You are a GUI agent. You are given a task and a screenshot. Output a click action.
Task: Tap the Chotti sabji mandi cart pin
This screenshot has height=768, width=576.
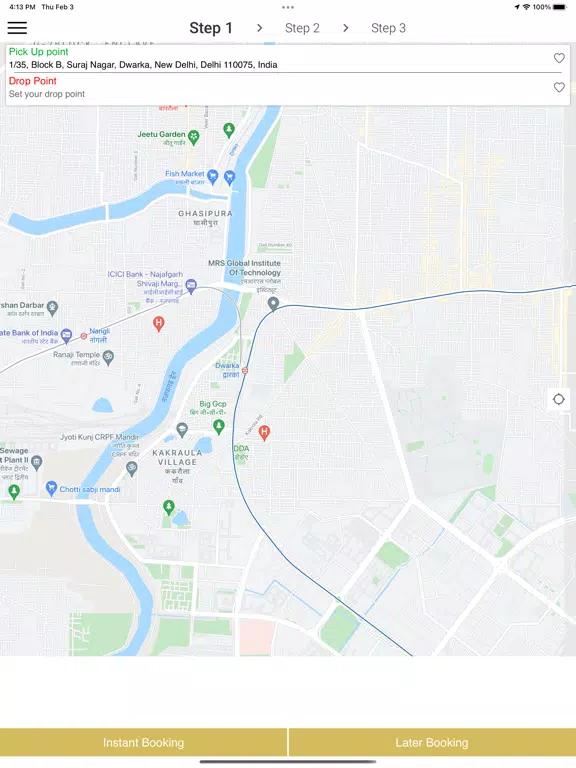[51, 487]
